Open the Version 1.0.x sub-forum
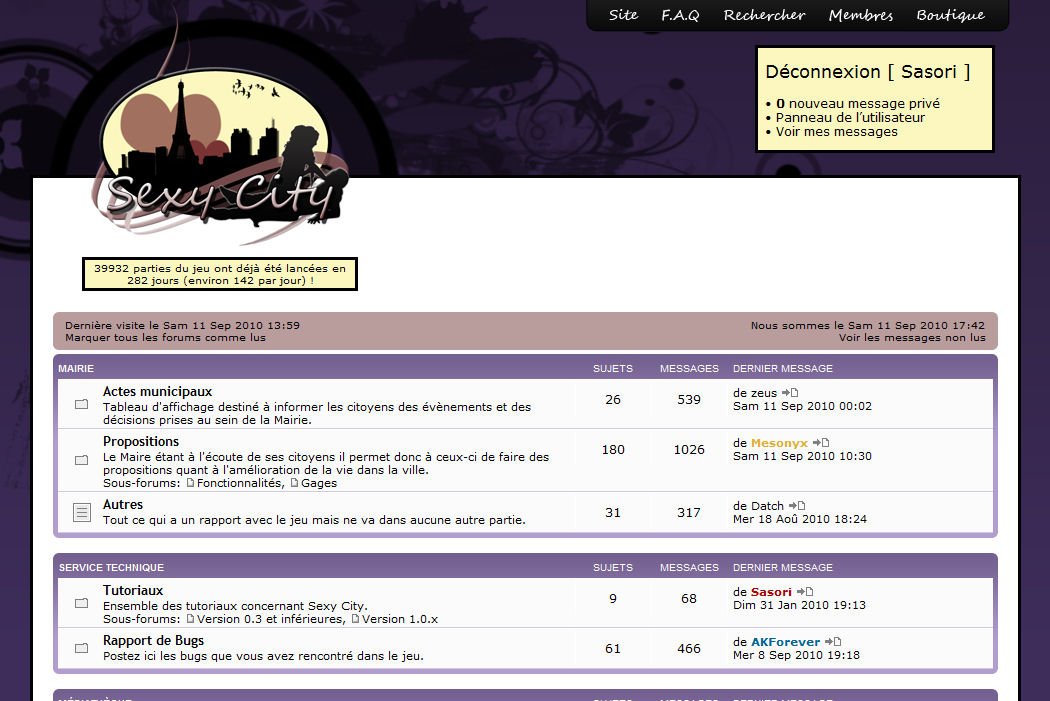 pyautogui.click(x=399, y=619)
